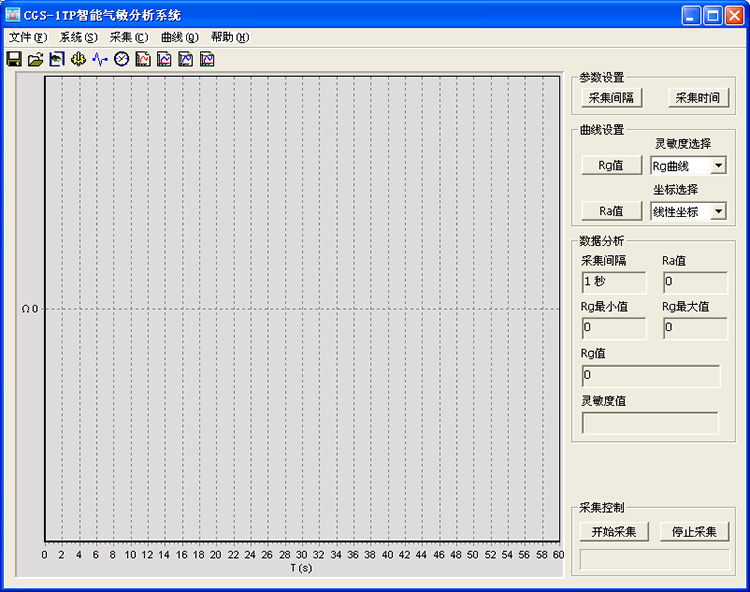The width and height of the screenshot is (750, 592).
Task: Open the 曲线(Q) menu
Action: (180, 37)
